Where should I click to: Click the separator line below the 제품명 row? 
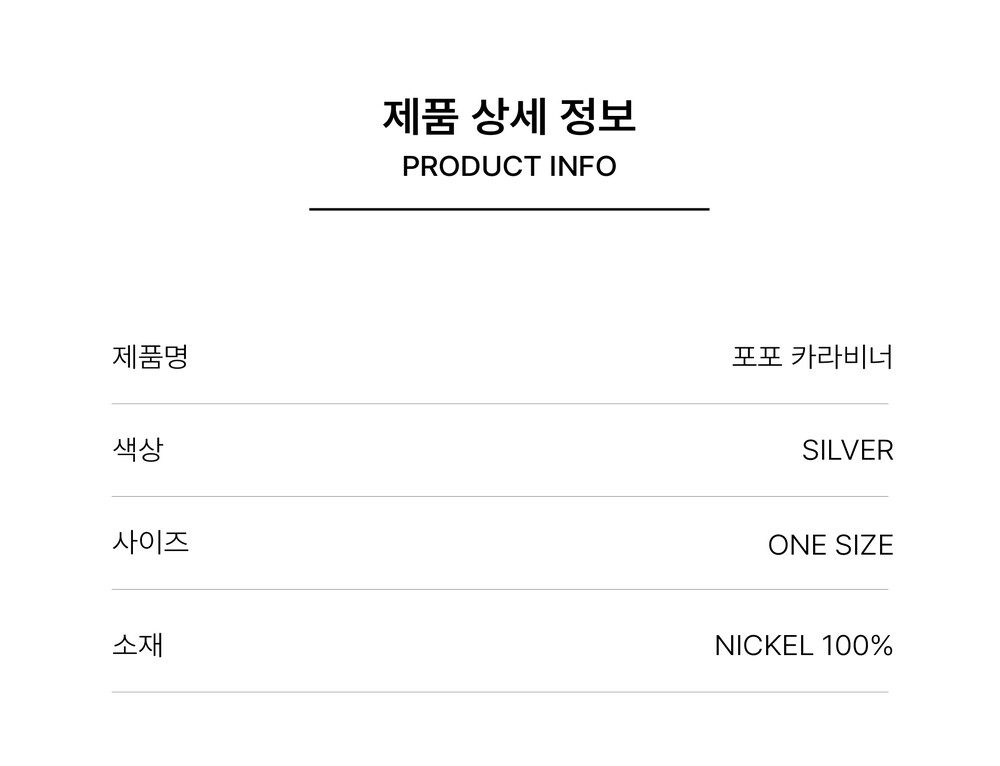pos(500,404)
